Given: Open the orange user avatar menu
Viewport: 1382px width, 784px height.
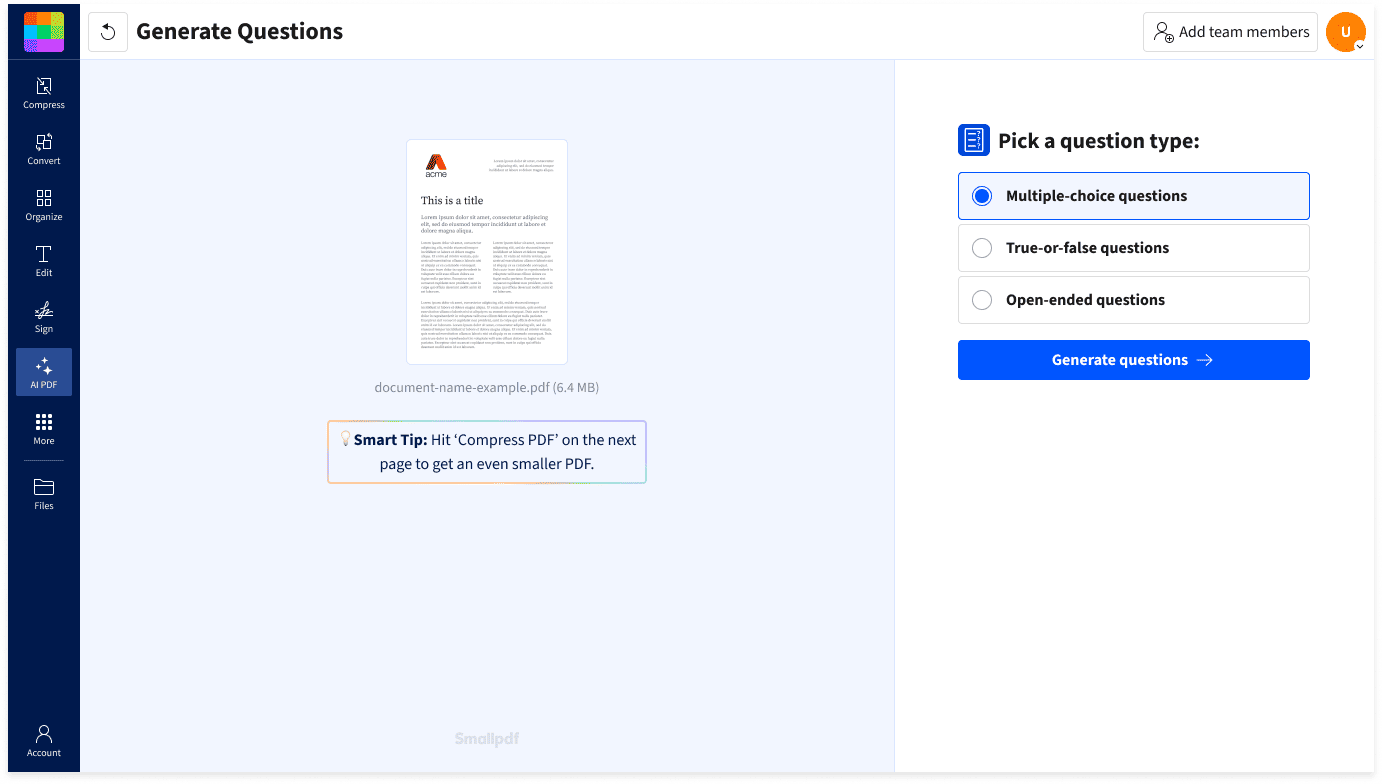Looking at the screenshot, I should [x=1346, y=32].
